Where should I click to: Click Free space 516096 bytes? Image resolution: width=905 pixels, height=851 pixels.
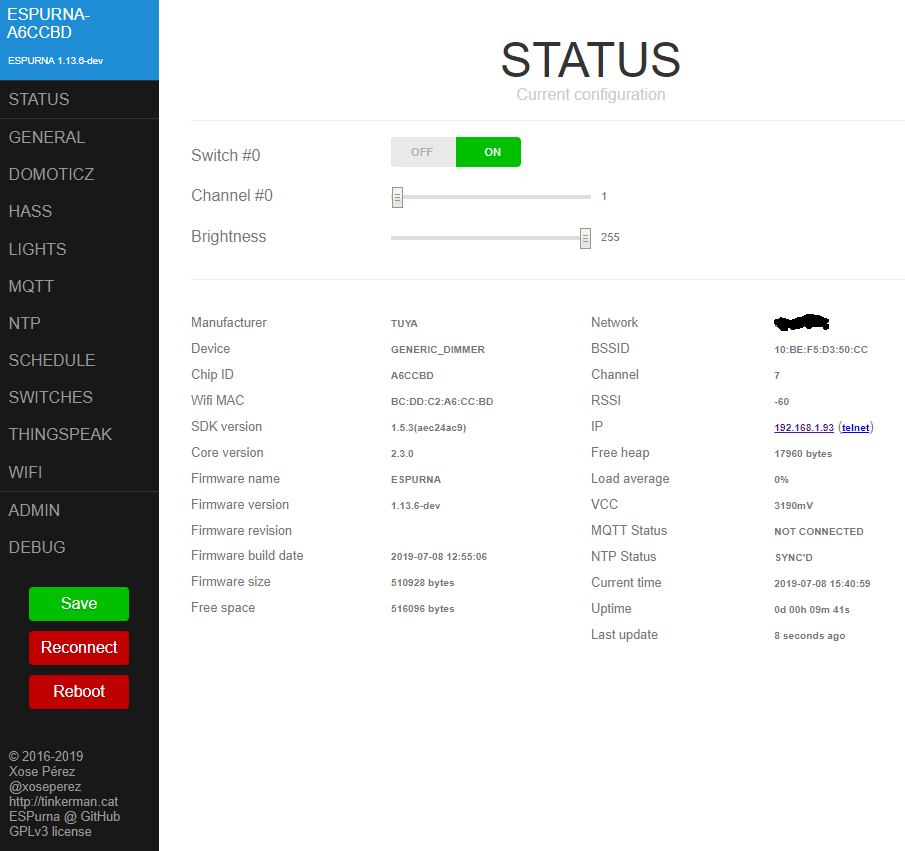tap(422, 609)
